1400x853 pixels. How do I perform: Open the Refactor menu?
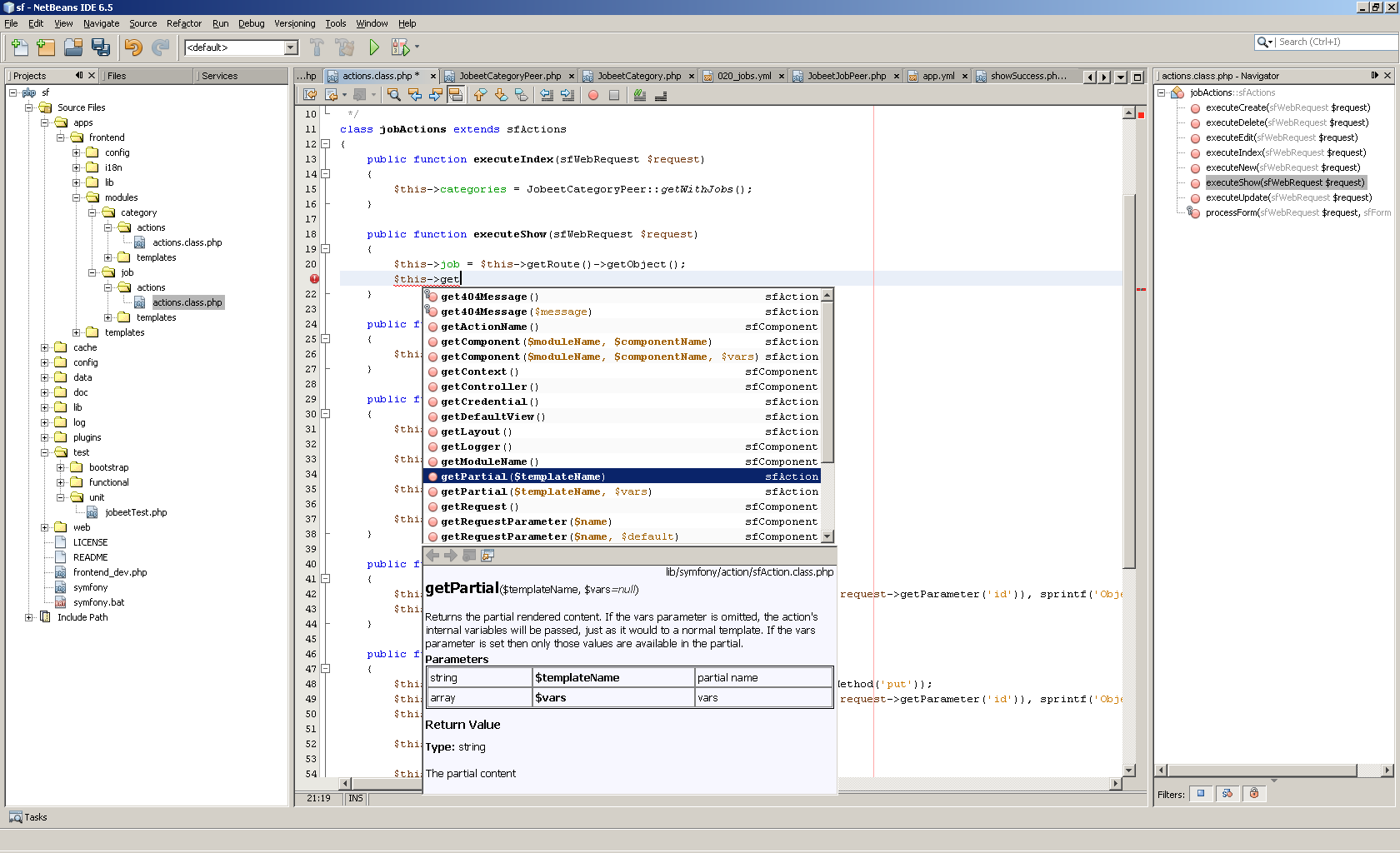click(x=183, y=23)
